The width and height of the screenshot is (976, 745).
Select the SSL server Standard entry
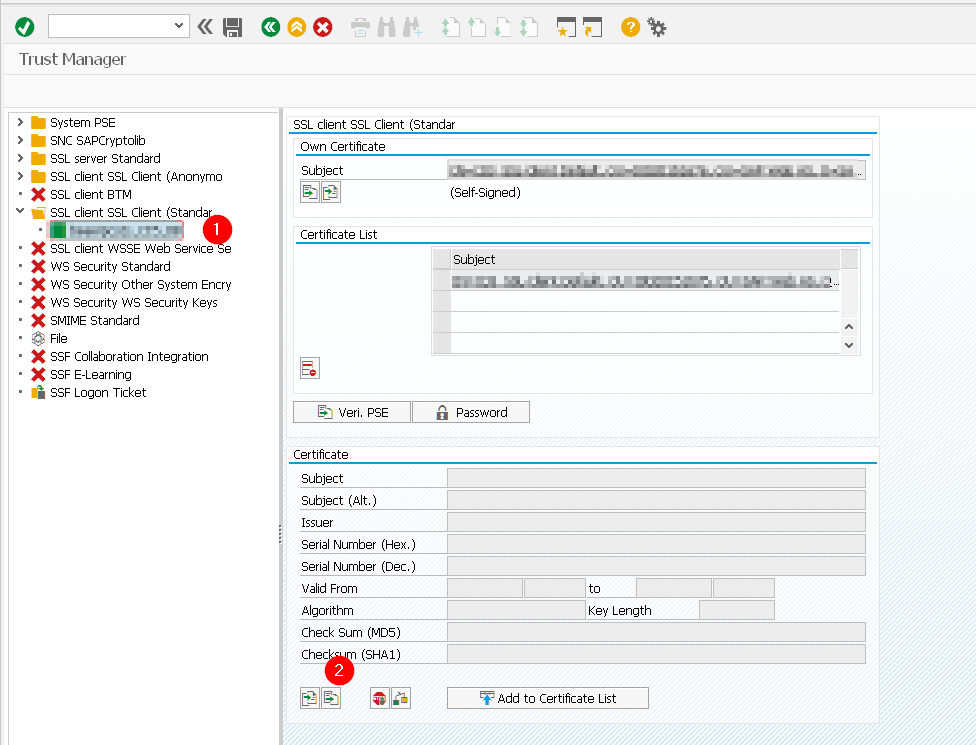[105, 159]
